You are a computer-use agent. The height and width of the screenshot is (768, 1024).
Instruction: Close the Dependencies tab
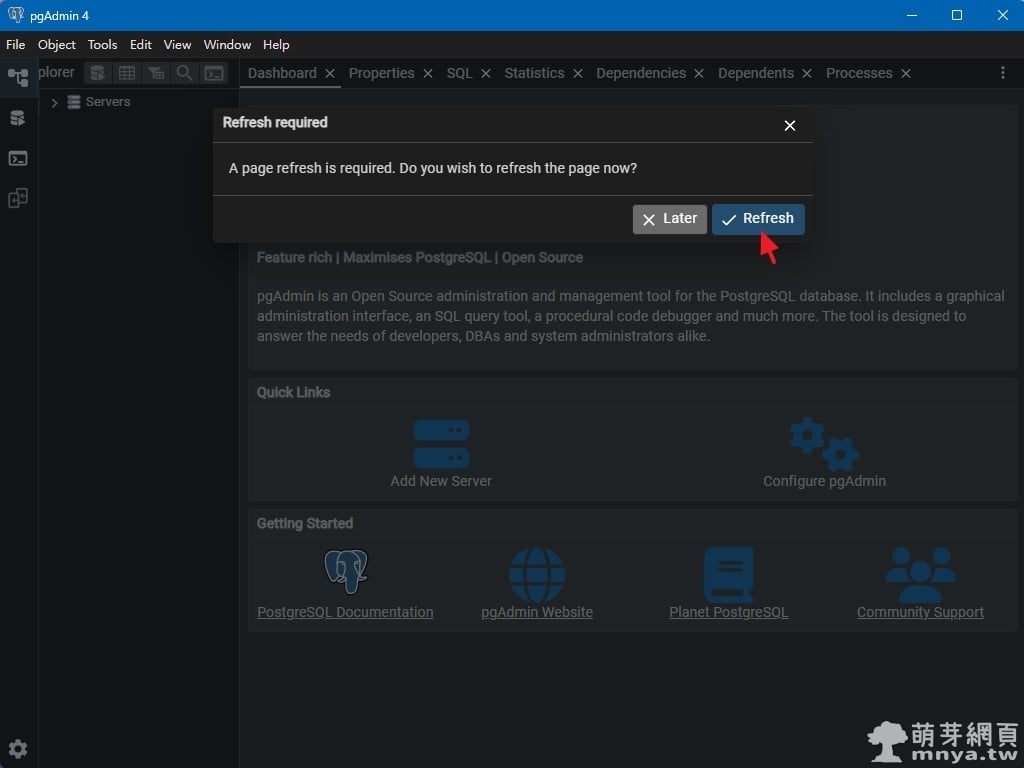click(x=699, y=74)
